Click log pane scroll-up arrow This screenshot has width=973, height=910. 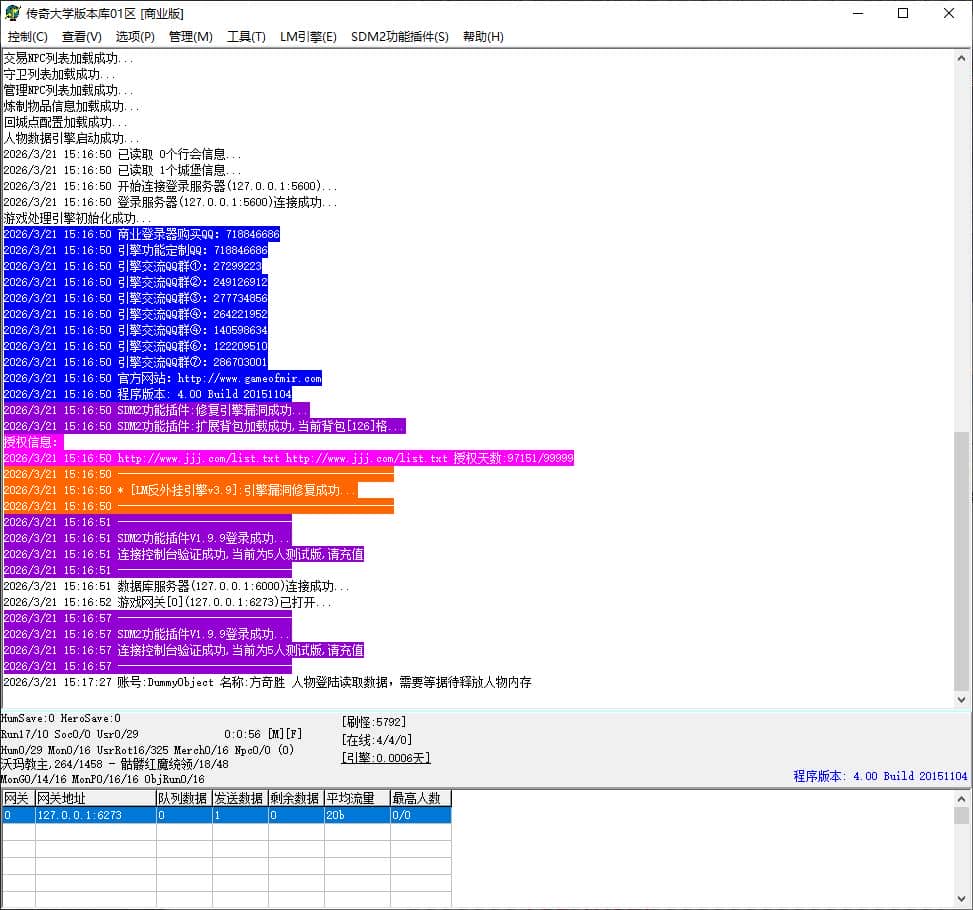961,58
